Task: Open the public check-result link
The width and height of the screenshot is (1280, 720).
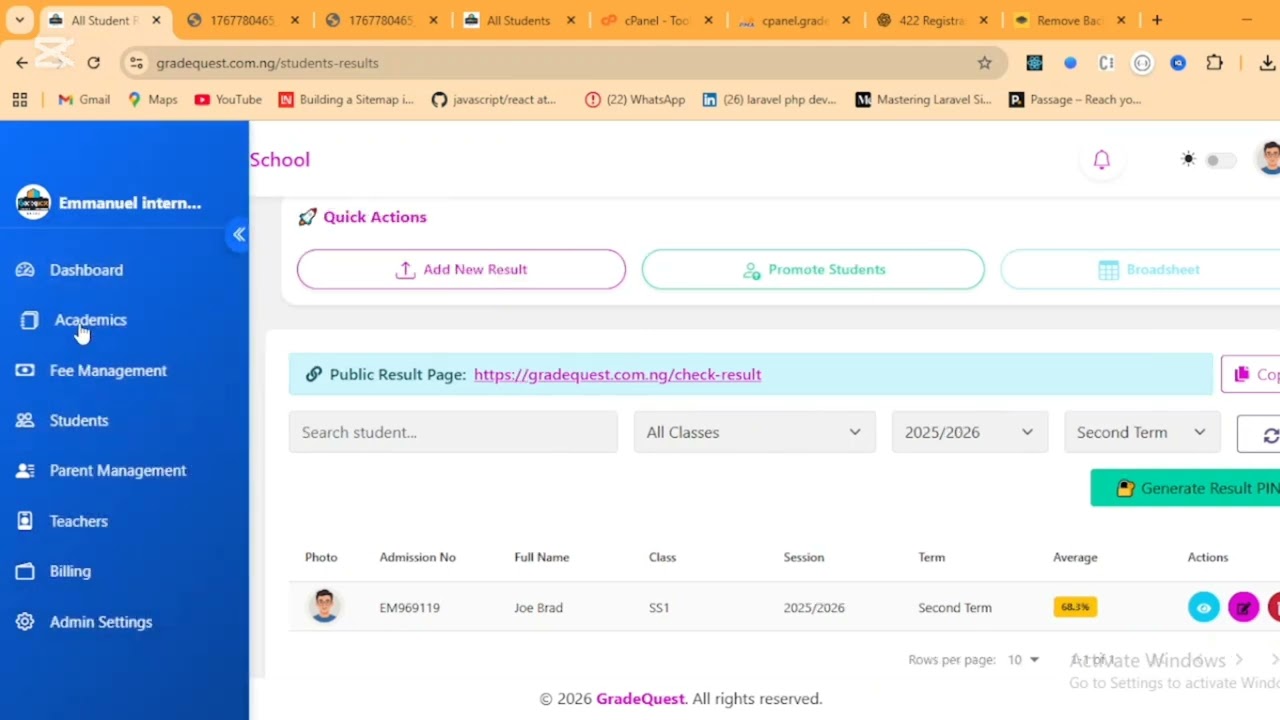Action: pos(617,374)
